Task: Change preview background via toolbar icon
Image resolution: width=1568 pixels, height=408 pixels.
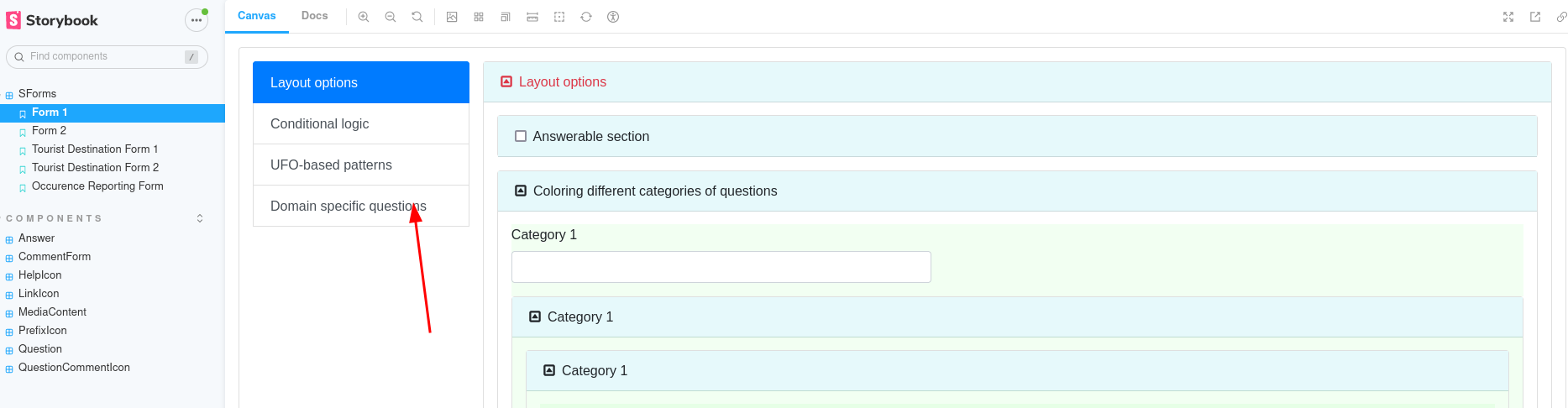Action: coord(452,17)
